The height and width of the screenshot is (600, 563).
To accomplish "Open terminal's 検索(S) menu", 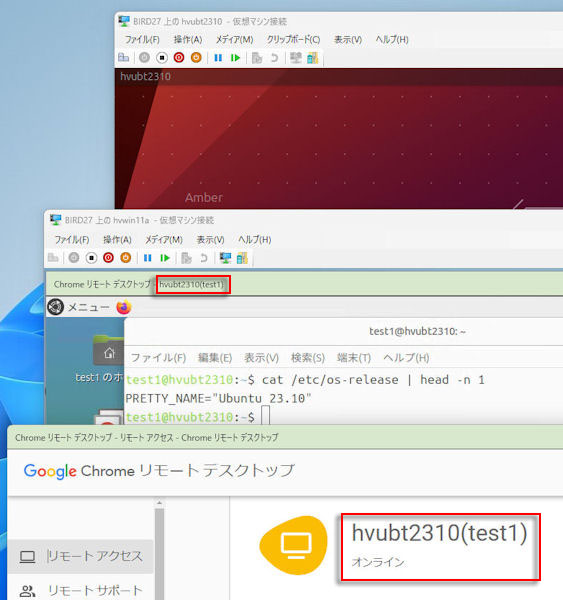I will [x=308, y=358].
